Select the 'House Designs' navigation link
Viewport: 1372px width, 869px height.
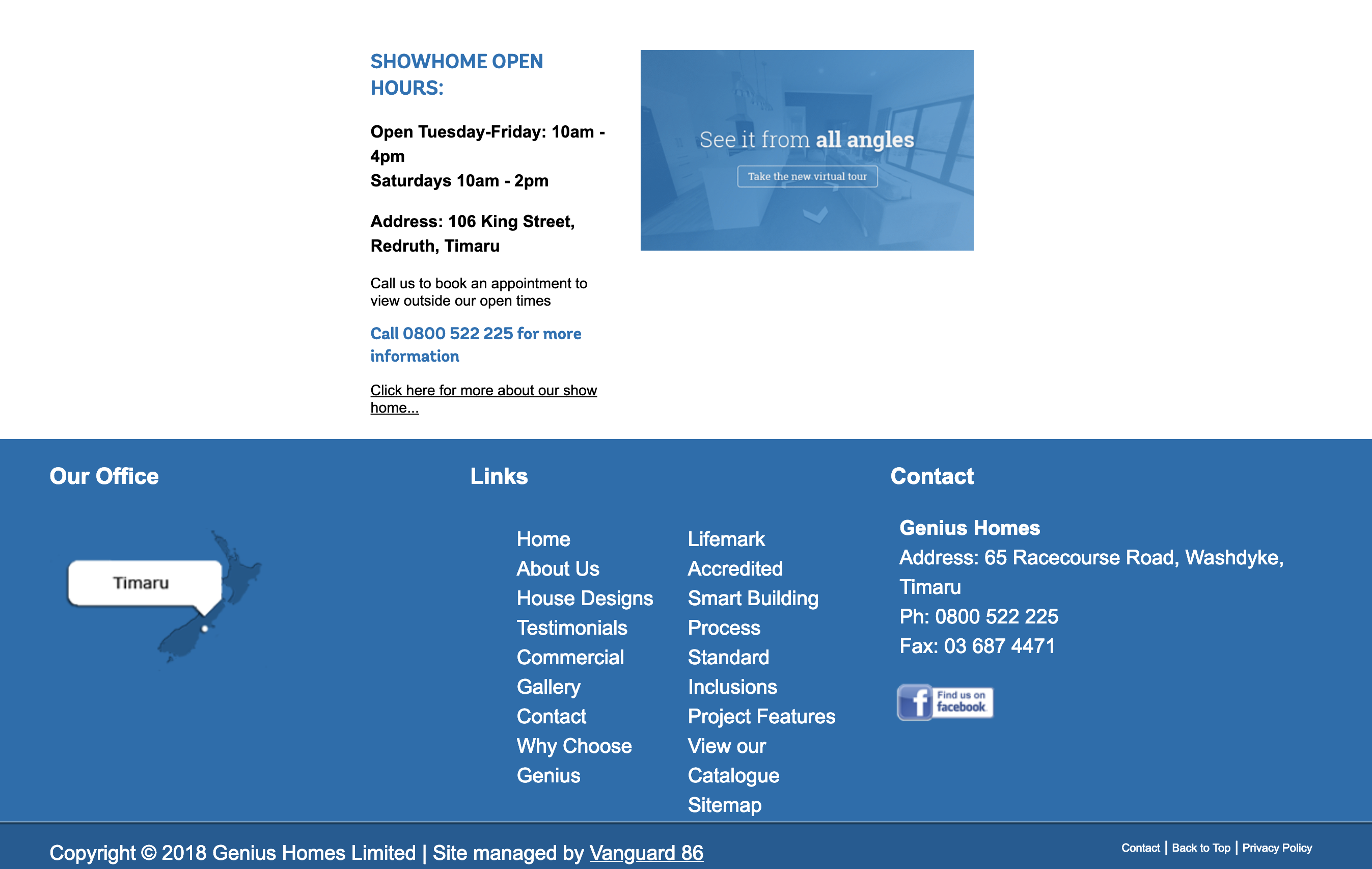[x=583, y=598]
